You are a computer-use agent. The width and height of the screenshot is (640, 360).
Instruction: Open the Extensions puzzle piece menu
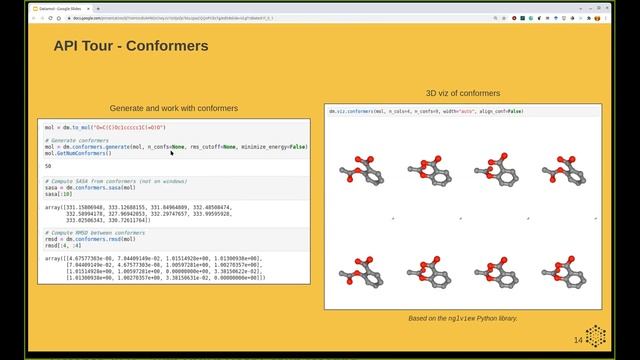589,18
